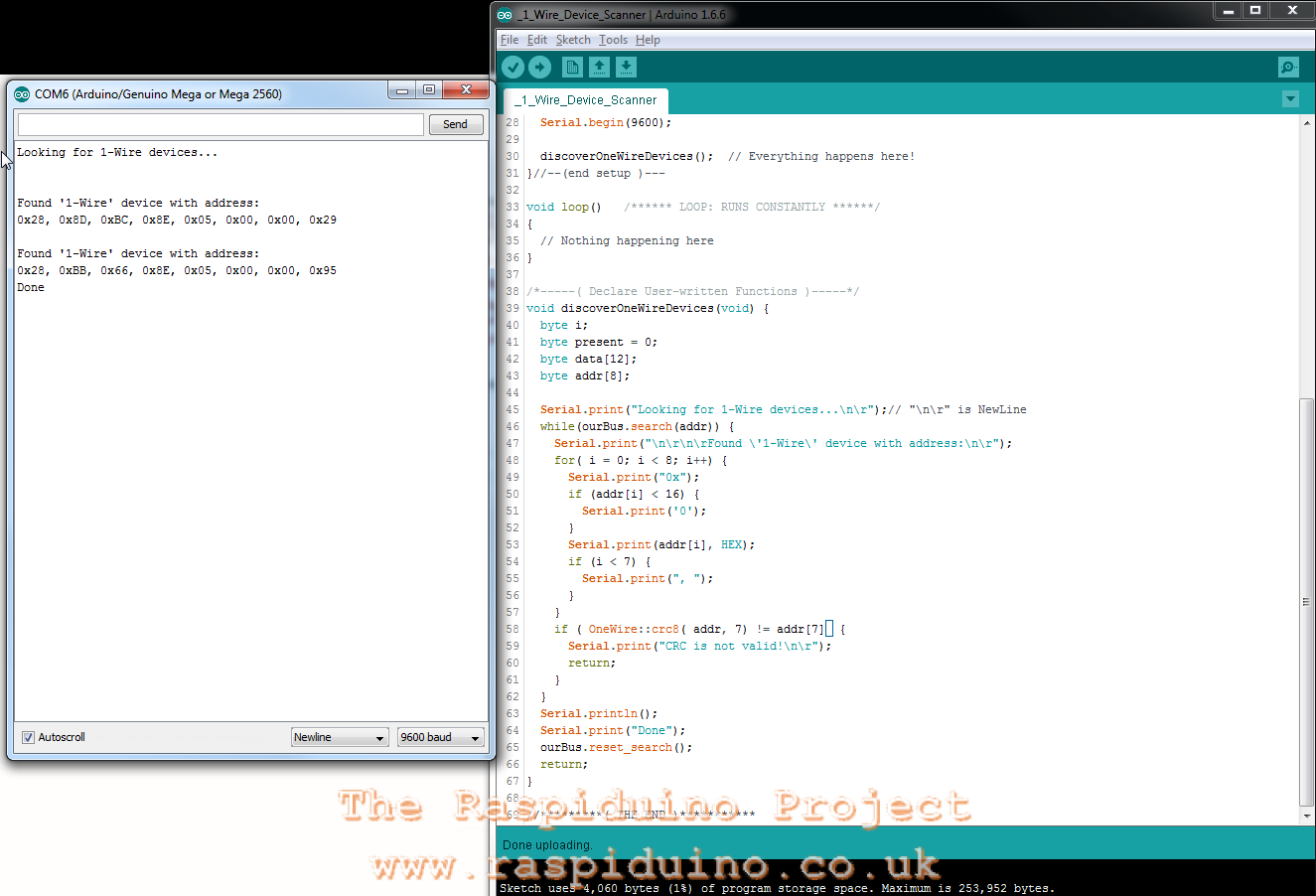1316x896 pixels.
Task: Click the serial monitor text input field
Action: coord(220,124)
